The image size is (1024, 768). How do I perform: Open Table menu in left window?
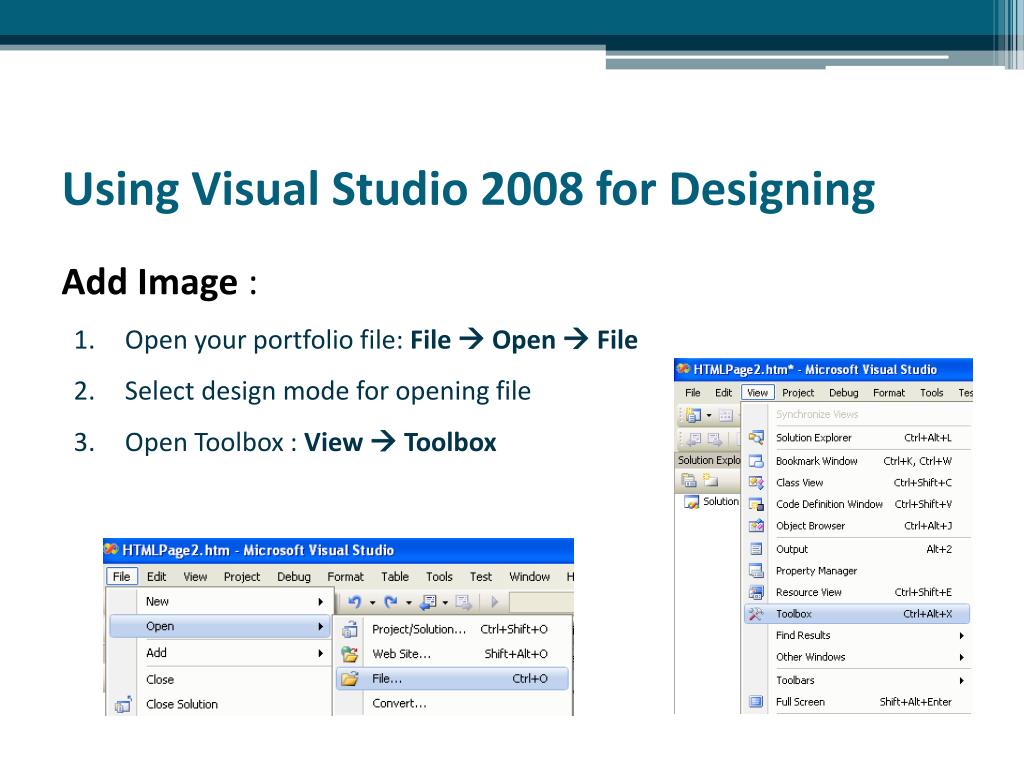[394, 577]
